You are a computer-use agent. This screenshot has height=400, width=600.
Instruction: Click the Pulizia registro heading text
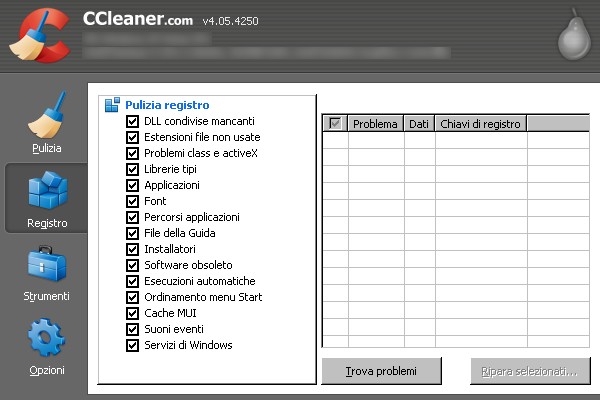coord(167,105)
